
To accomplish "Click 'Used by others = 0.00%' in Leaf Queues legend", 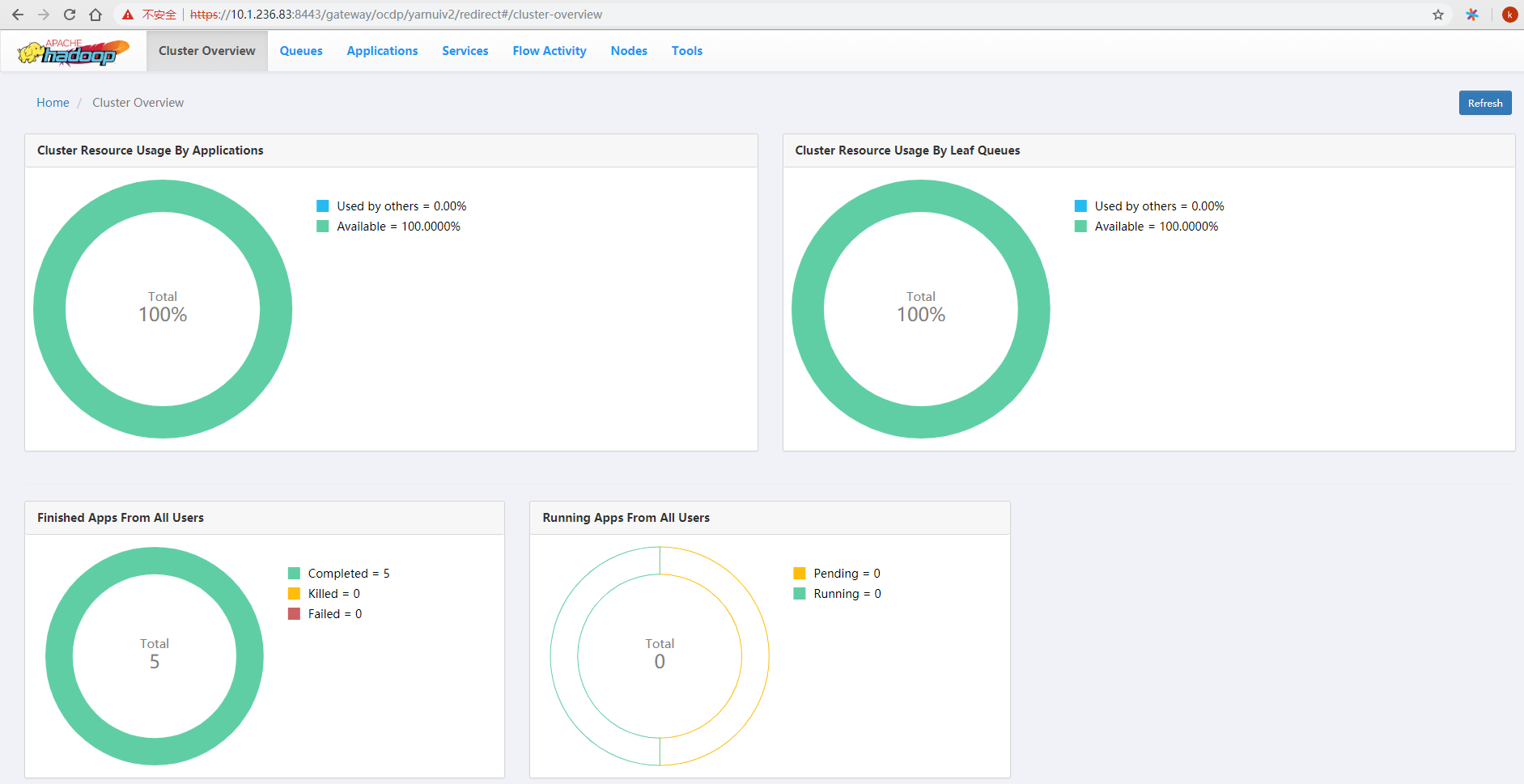I will point(1159,206).
